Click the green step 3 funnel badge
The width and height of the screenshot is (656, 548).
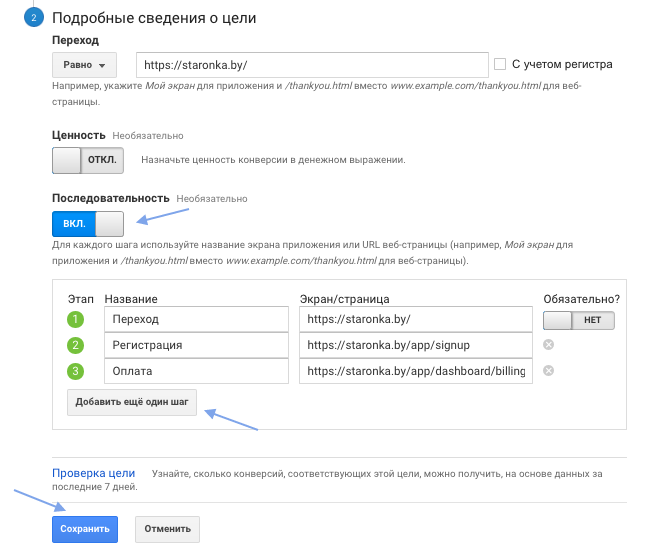coord(74,371)
